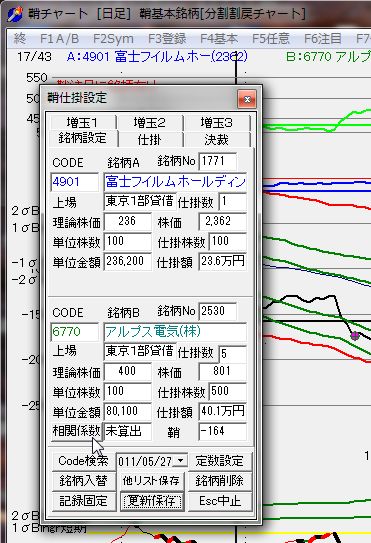
Task: Click the 富士フイルムホールディン name field
Action: click(175, 182)
